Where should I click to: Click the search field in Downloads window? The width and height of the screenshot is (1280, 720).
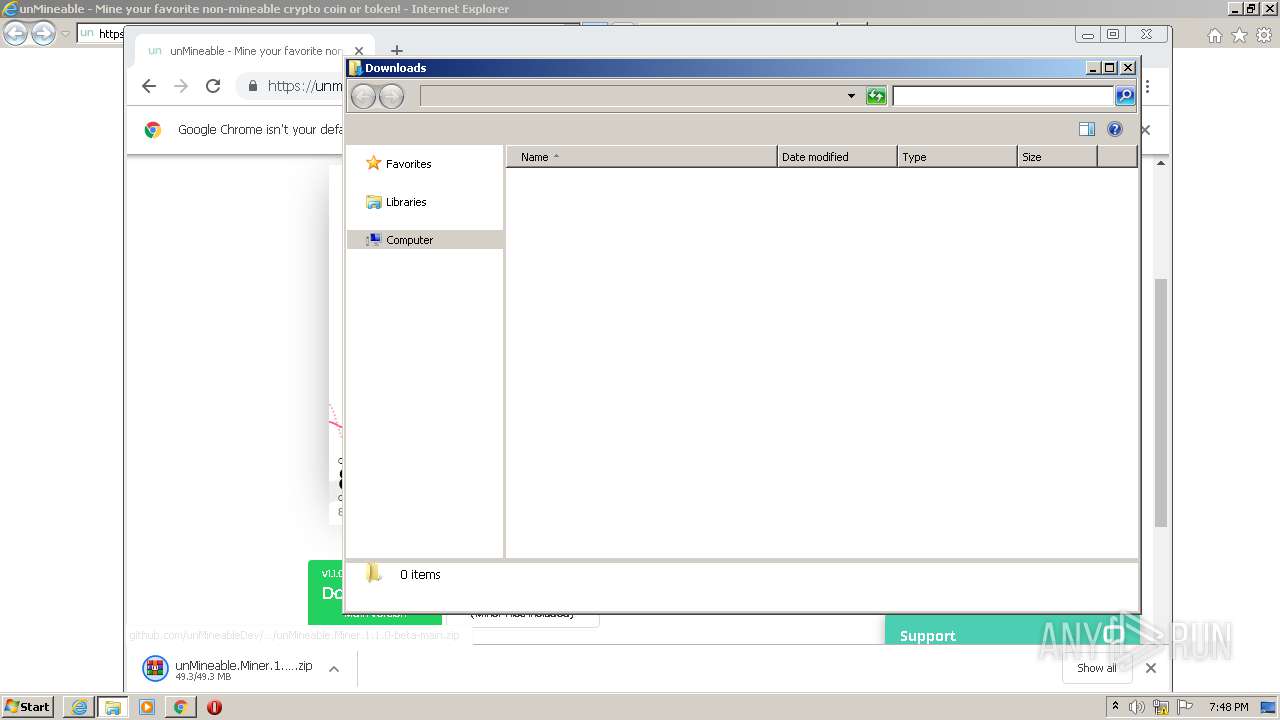click(x=1003, y=96)
